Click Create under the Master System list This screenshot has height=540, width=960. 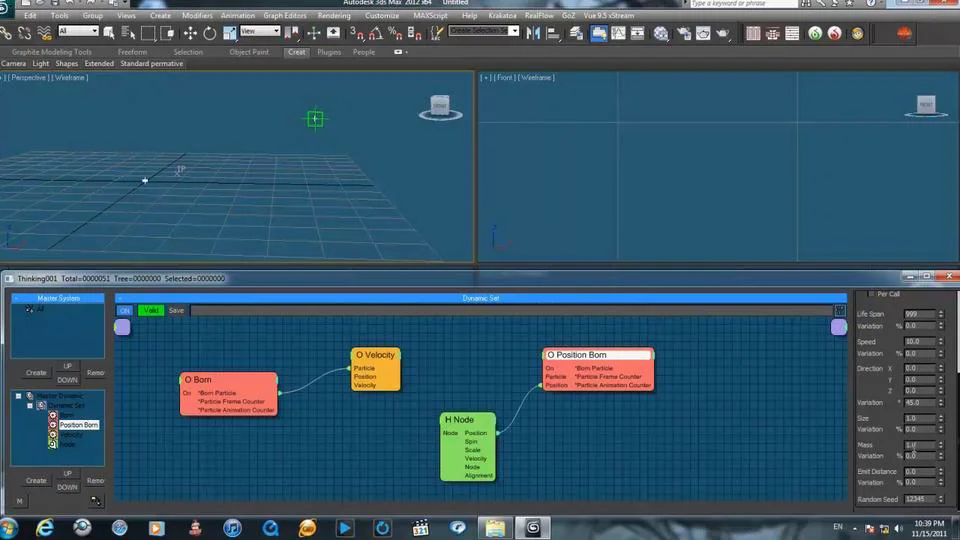[36, 373]
